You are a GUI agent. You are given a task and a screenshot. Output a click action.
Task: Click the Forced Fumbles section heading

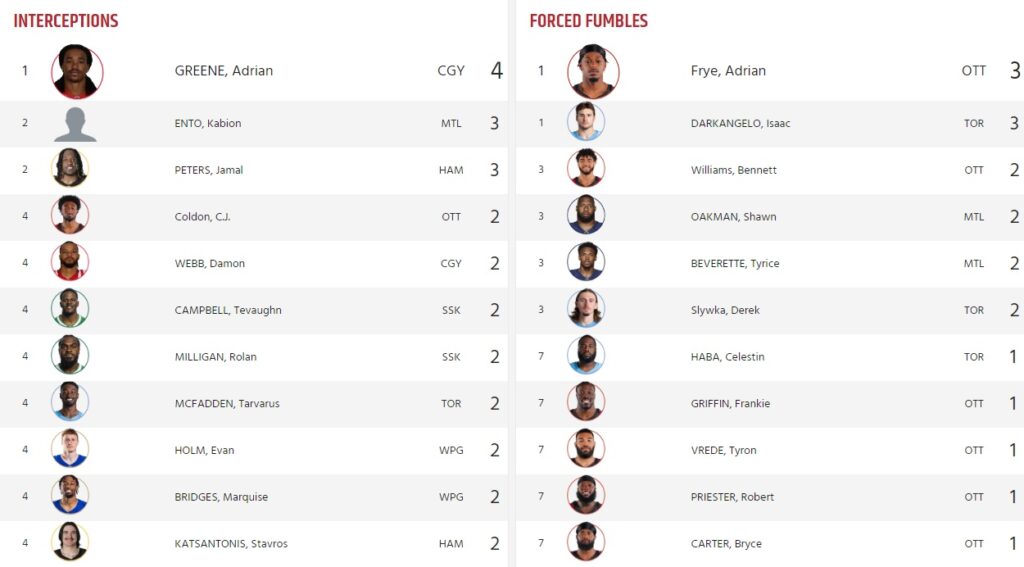click(588, 21)
